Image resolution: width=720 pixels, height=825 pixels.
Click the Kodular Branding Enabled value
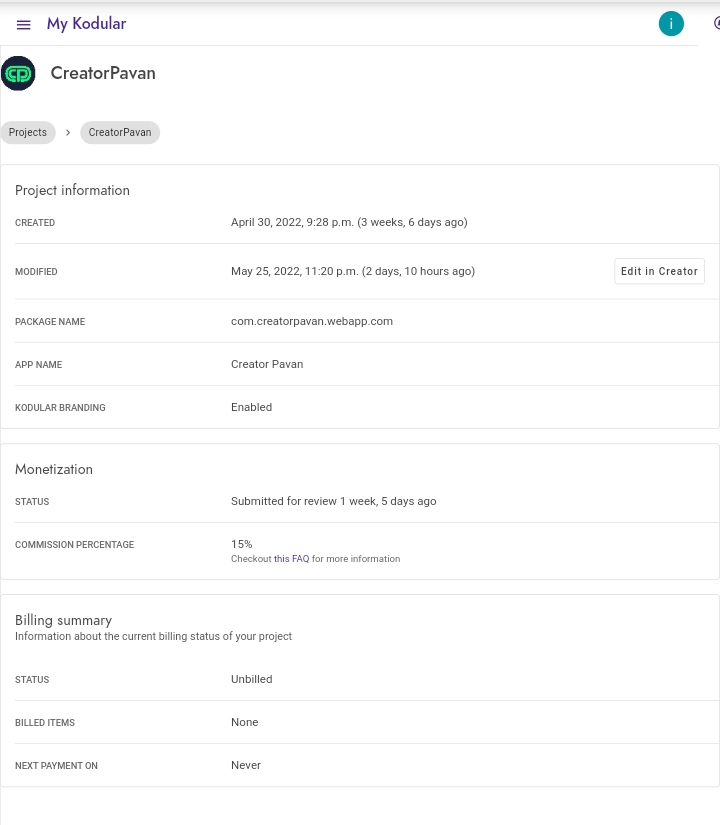(251, 408)
